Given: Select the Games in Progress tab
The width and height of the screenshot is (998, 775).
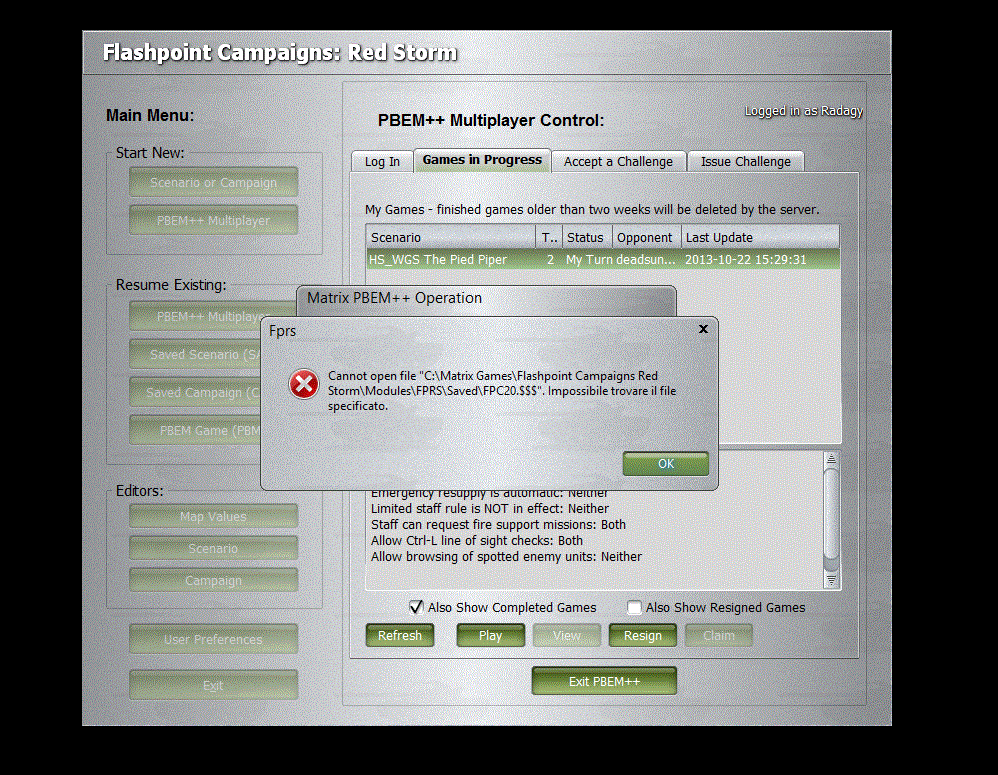Looking at the screenshot, I should coord(482,160).
